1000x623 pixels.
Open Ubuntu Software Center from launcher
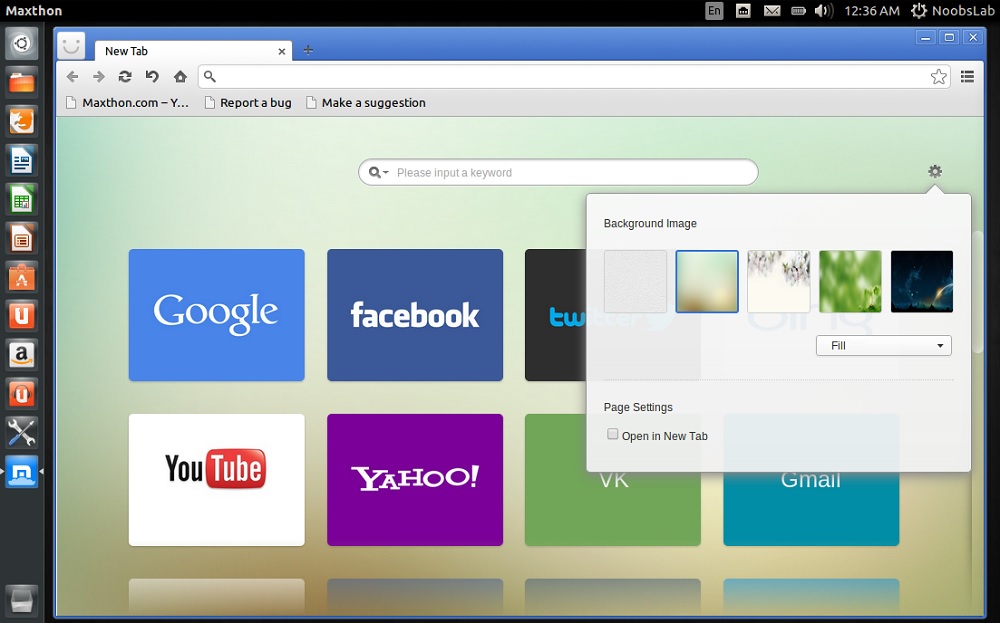click(x=22, y=277)
